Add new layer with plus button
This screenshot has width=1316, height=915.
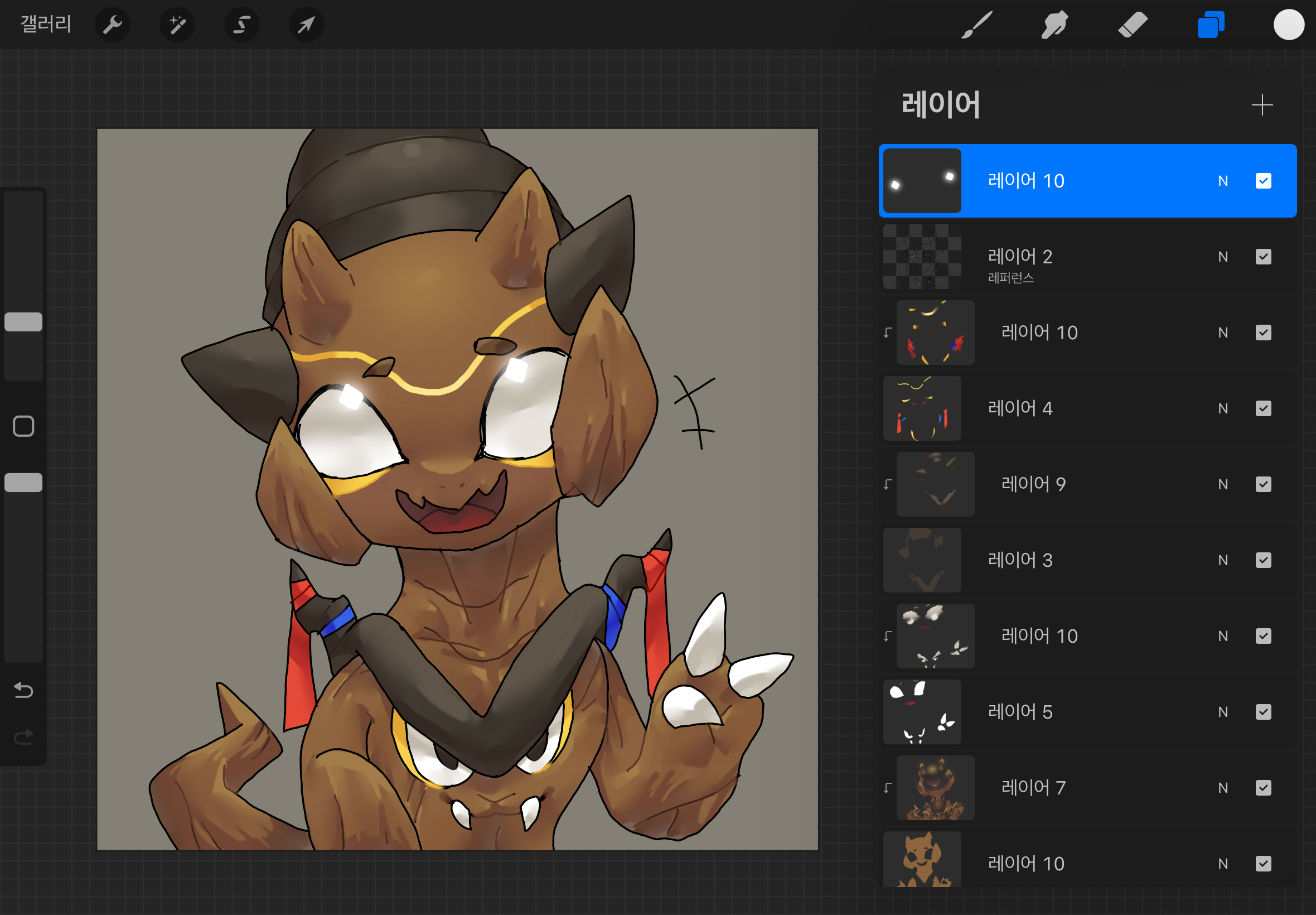click(x=1261, y=105)
